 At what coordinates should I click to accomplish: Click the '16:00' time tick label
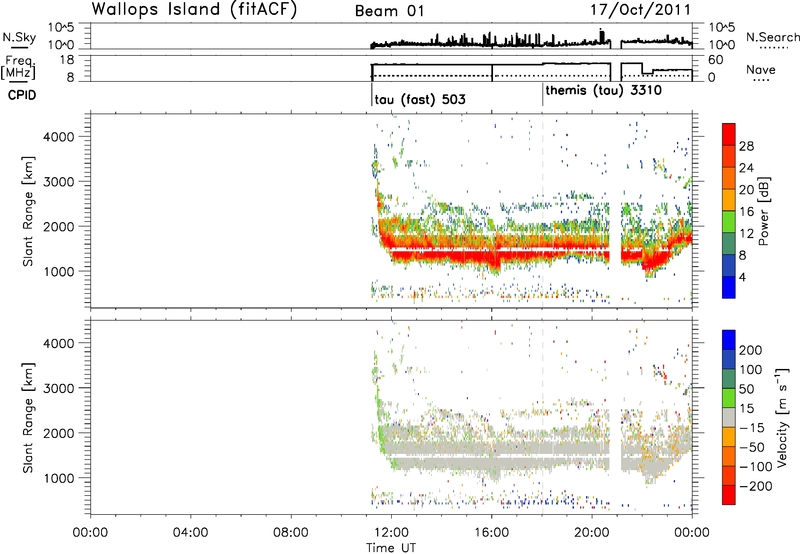pos(491,533)
